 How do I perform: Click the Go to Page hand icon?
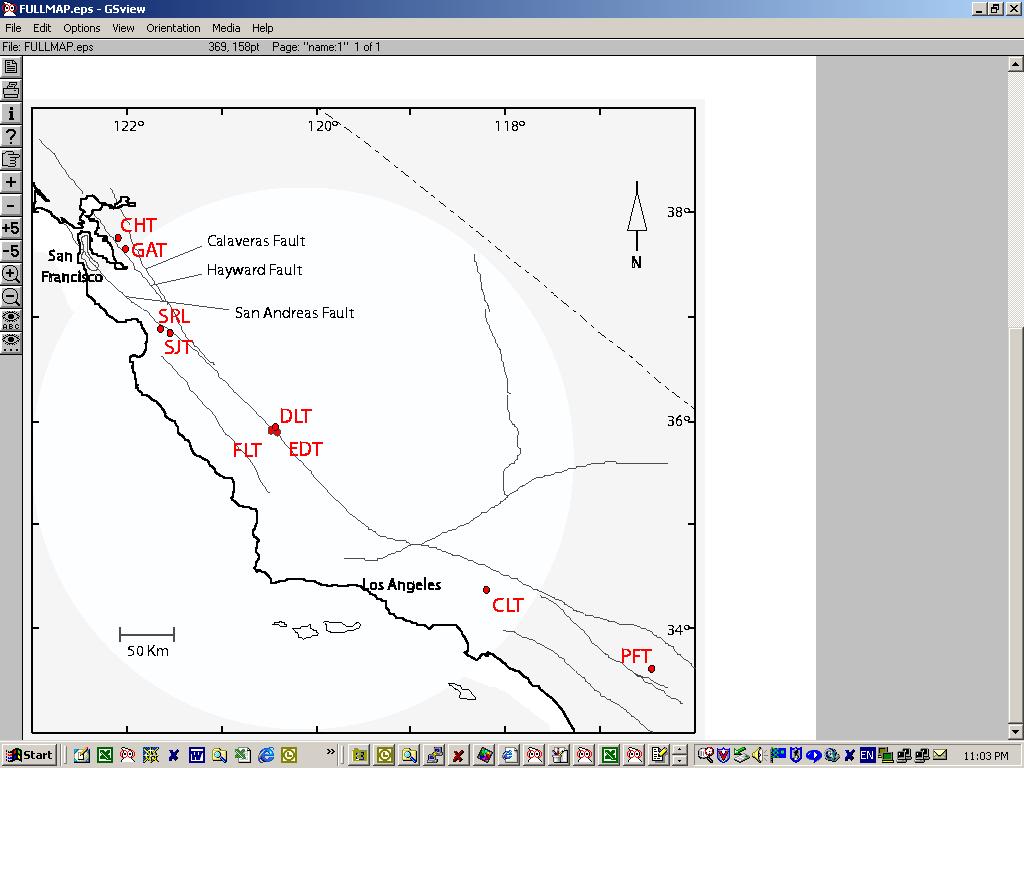[x=11, y=159]
